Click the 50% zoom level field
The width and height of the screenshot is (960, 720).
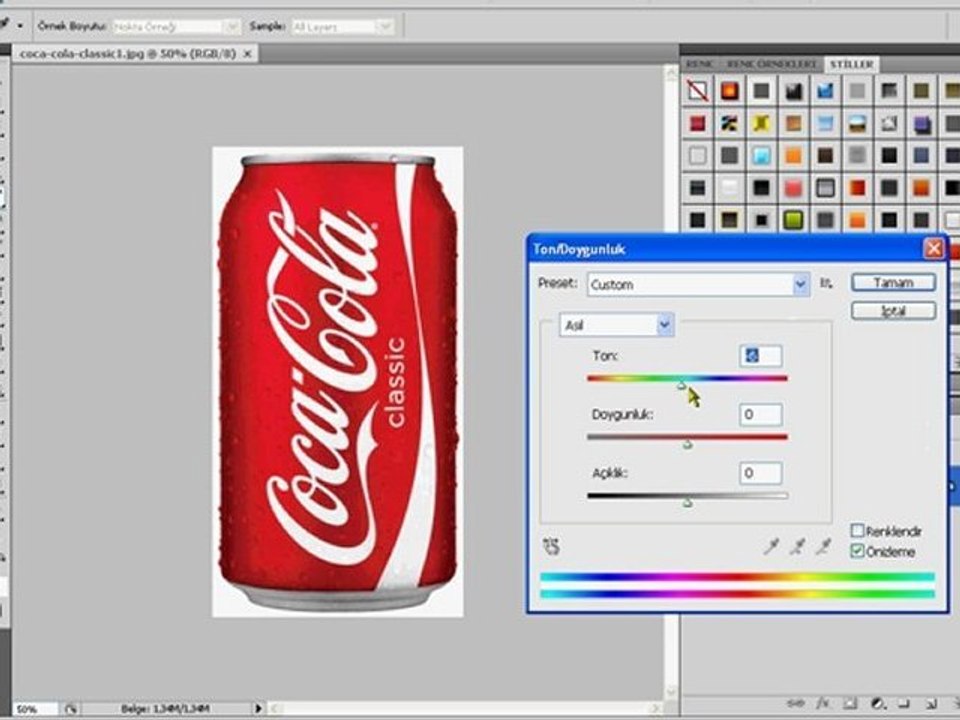point(34,709)
